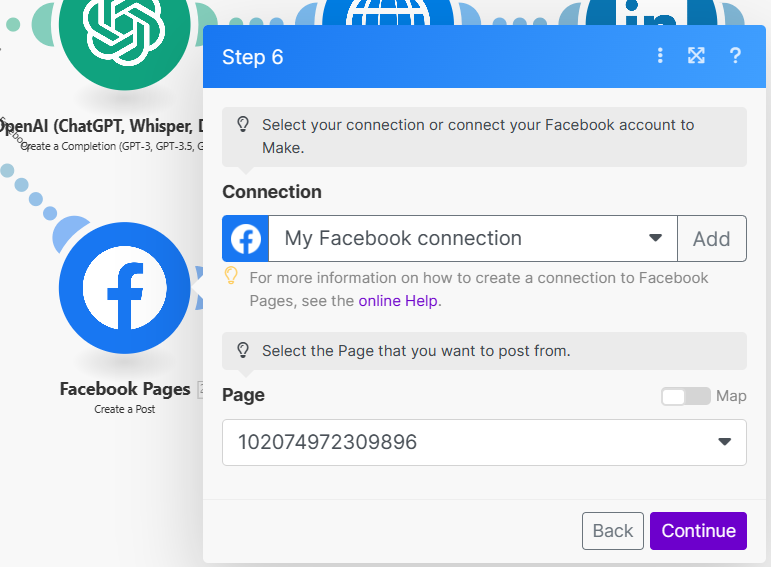This screenshot has width=771, height=567.
Task: Click the Add connection button
Action: point(712,239)
